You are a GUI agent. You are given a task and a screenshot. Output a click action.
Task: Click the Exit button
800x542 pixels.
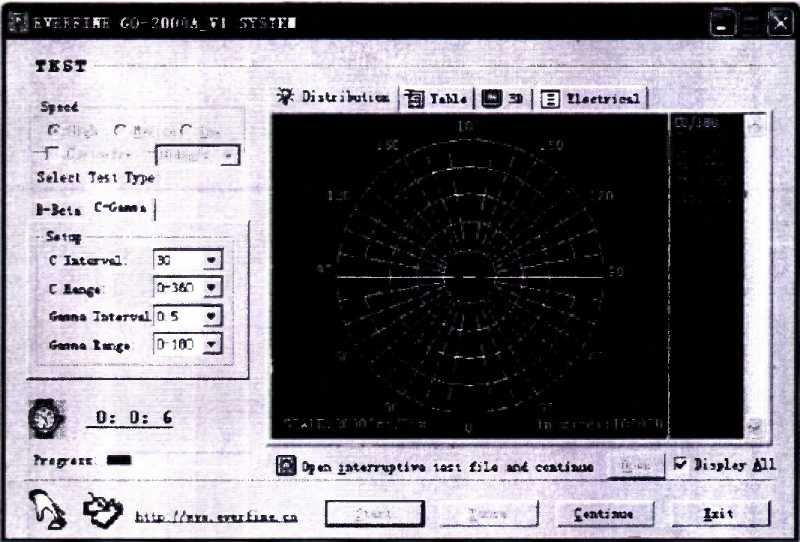(720, 513)
